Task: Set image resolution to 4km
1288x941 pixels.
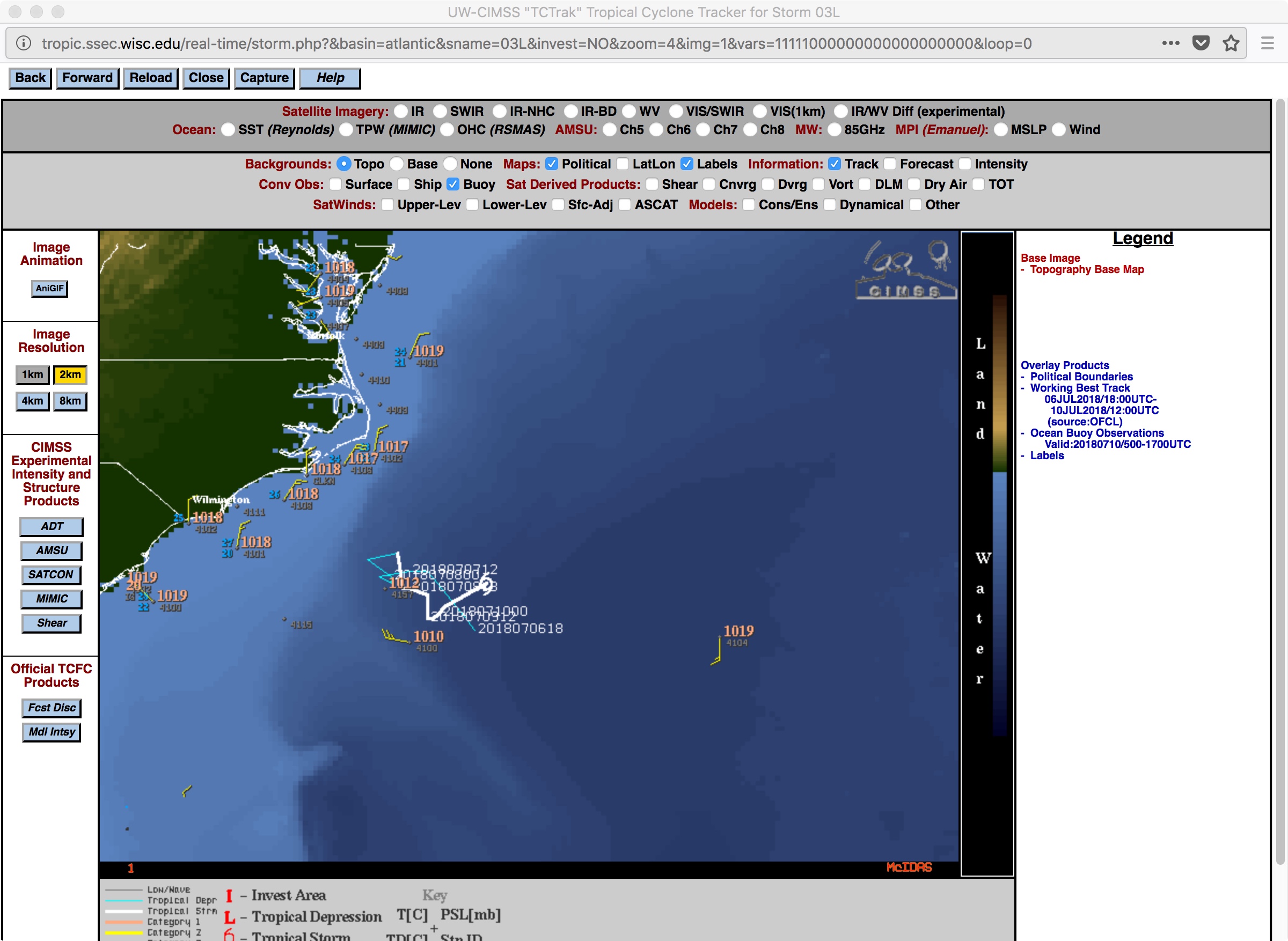Action: tap(33, 401)
